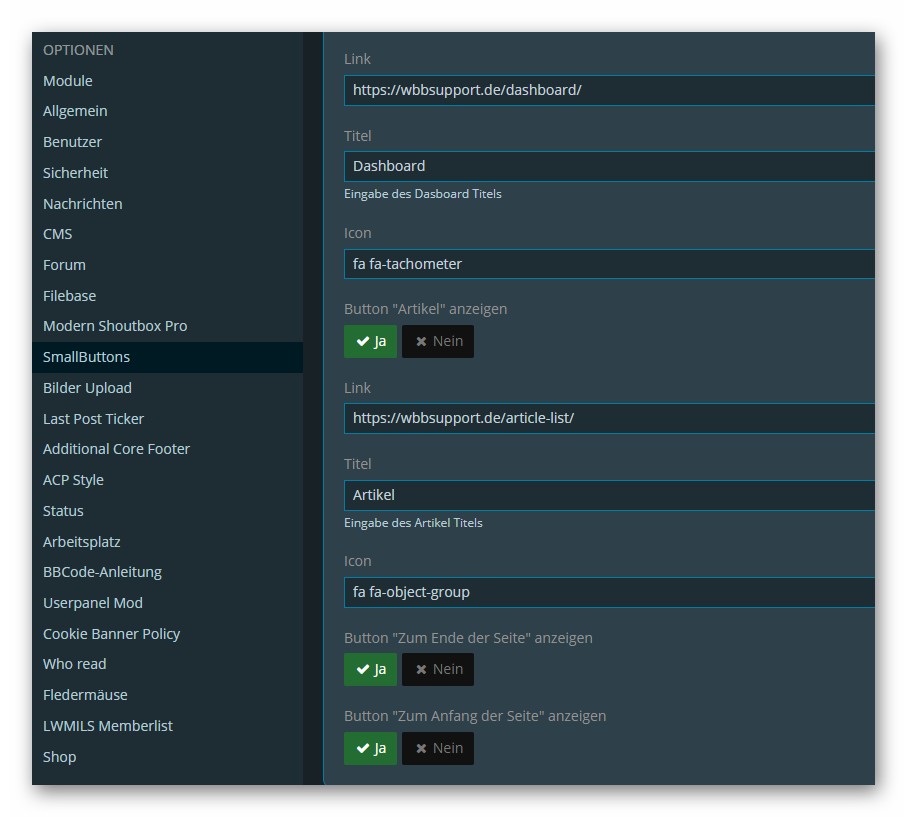Select the Shop menu entry
Screen dimensions: 907x817
60,757
